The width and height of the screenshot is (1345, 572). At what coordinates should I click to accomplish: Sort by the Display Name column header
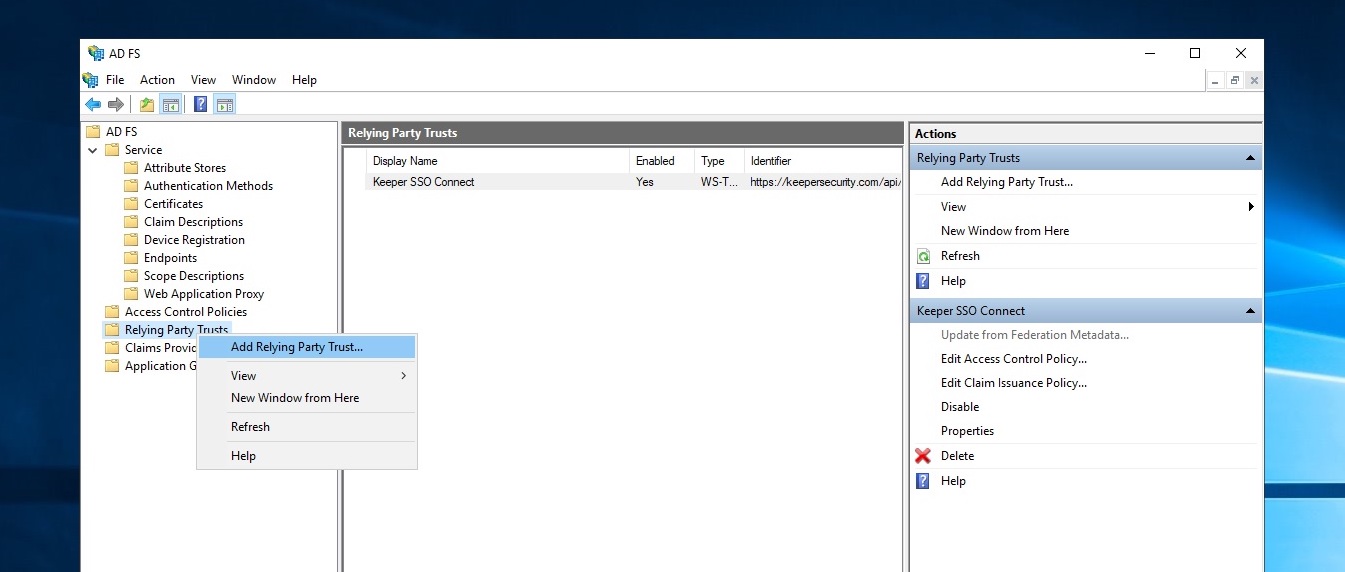pyautogui.click(x=405, y=161)
